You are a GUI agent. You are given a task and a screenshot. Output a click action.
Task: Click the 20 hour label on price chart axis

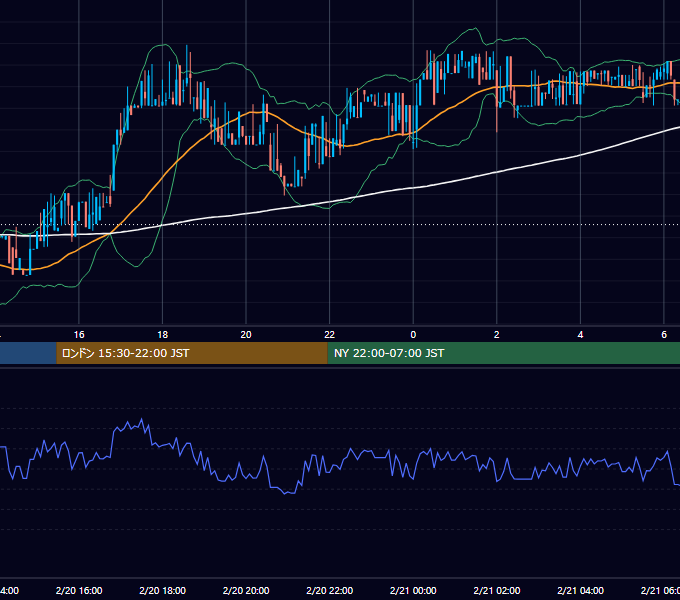point(246,335)
